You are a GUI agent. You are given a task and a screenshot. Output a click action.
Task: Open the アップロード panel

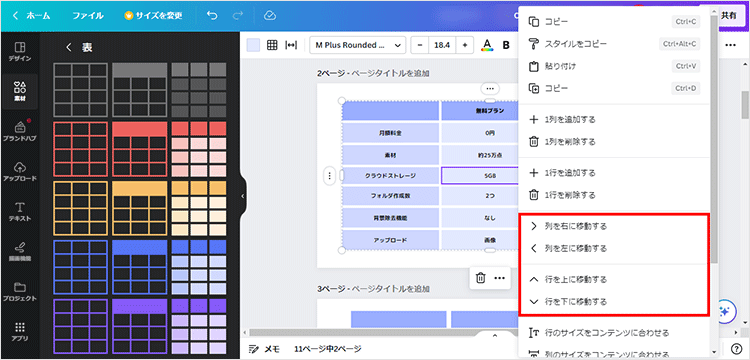(20, 171)
